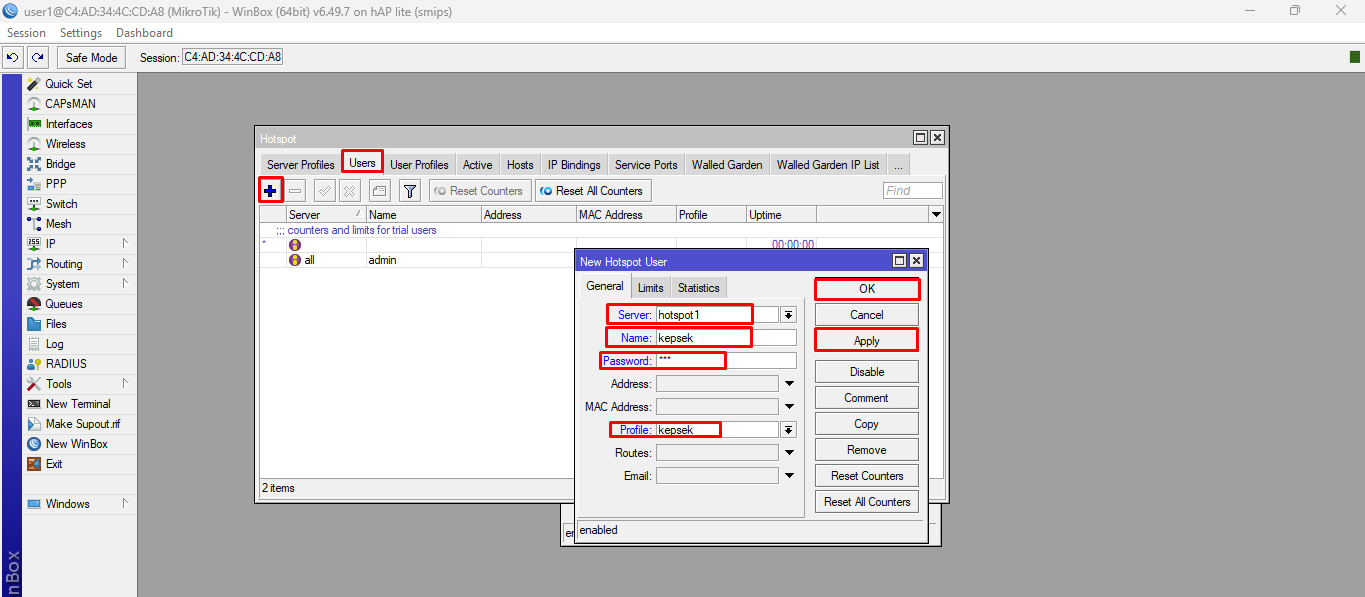
Task: Open Queues in the sidebar
Action: coord(64,304)
